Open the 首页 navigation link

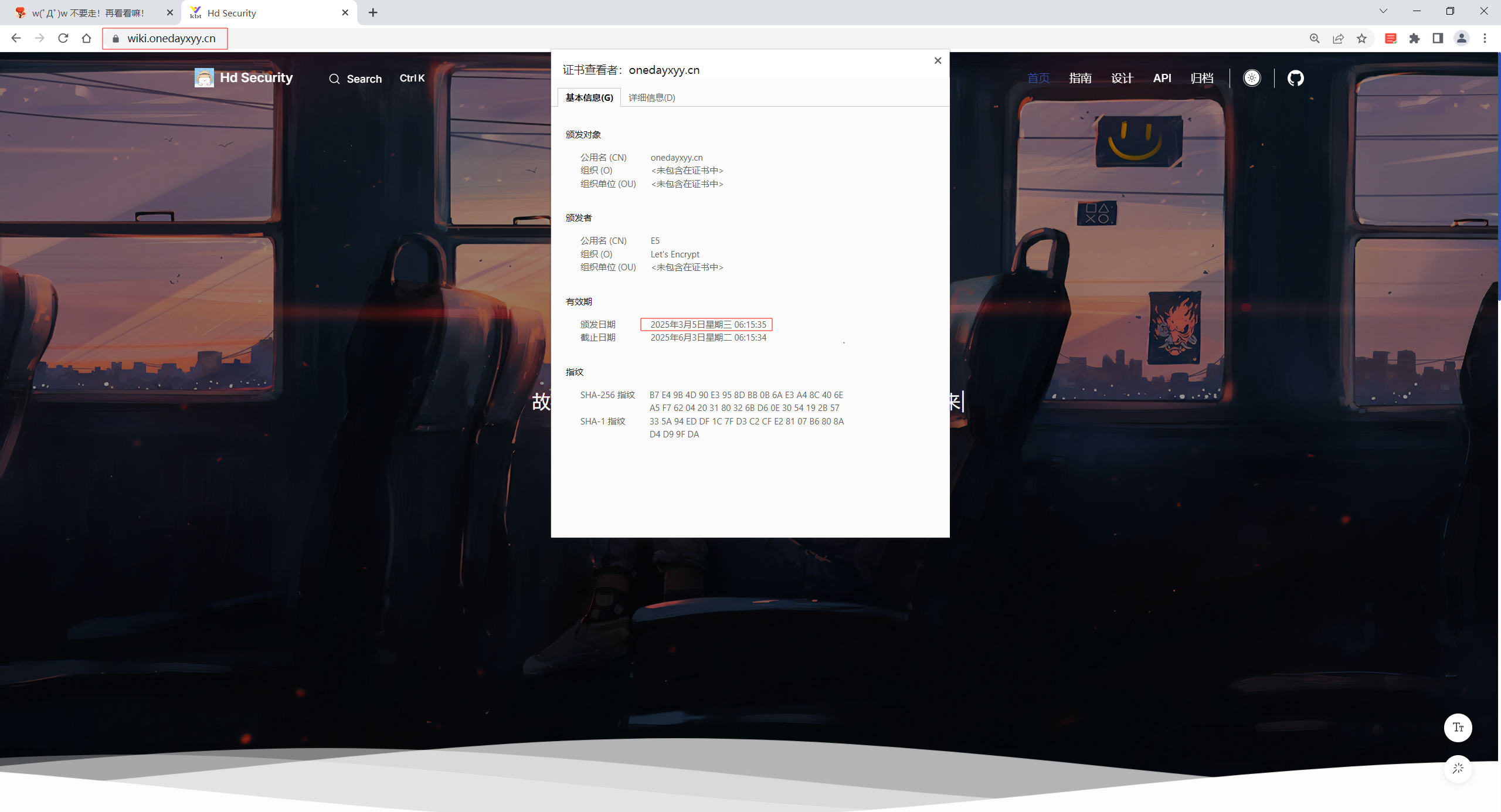pyautogui.click(x=1038, y=78)
